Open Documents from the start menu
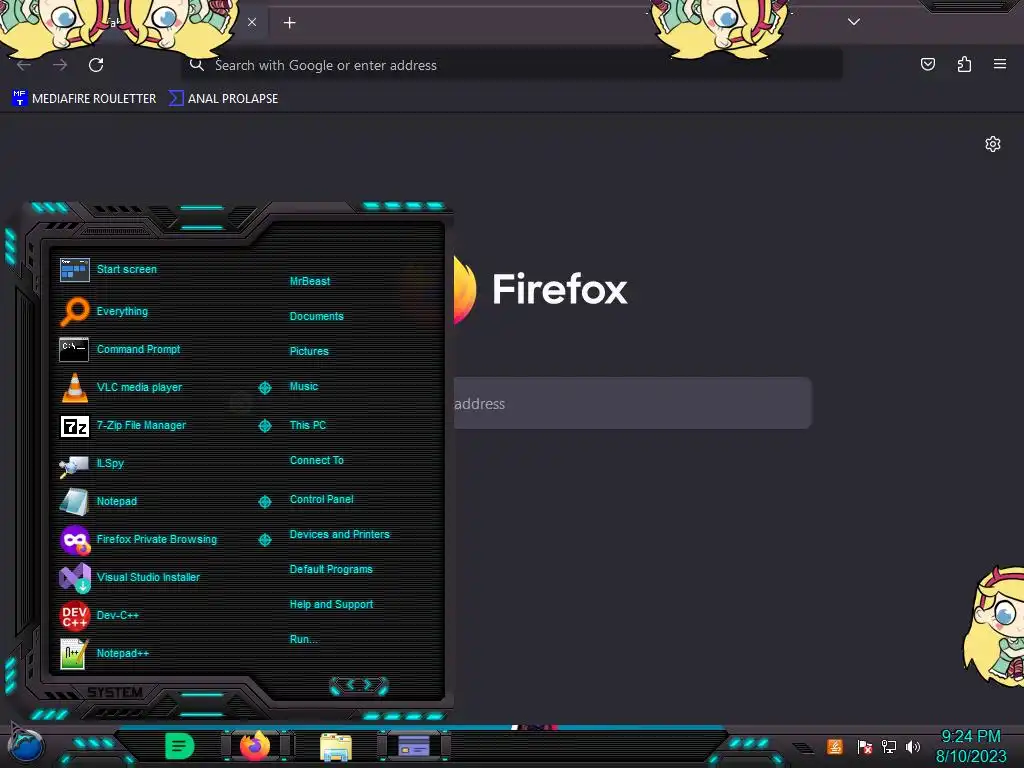This screenshot has height=768, width=1024. click(x=317, y=316)
